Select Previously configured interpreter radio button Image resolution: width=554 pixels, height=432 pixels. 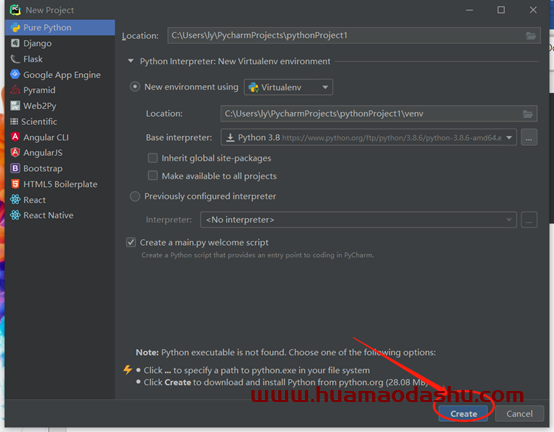pyautogui.click(x=135, y=196)
